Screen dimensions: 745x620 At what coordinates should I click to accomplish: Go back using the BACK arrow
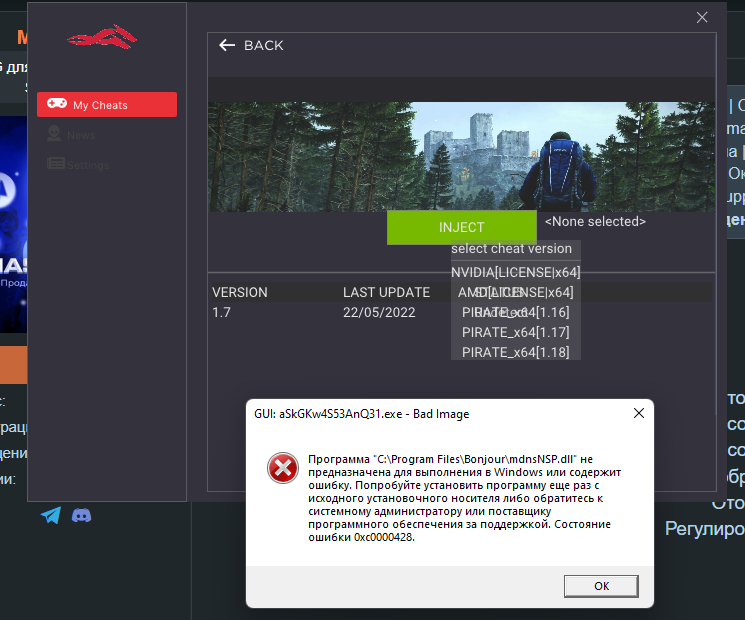click(x=227, y=45)
